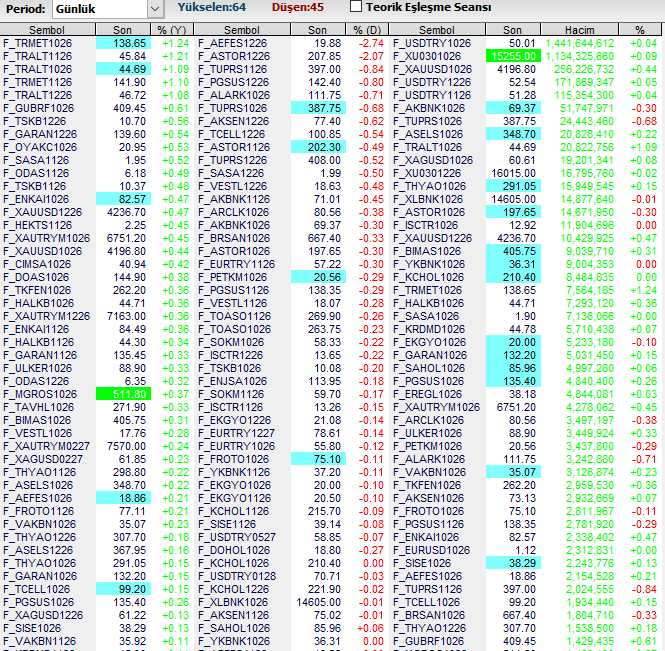Select F_TSKB1226 in the rising list
The height and width of the screenshot is (651, 665).
point(34,121)
